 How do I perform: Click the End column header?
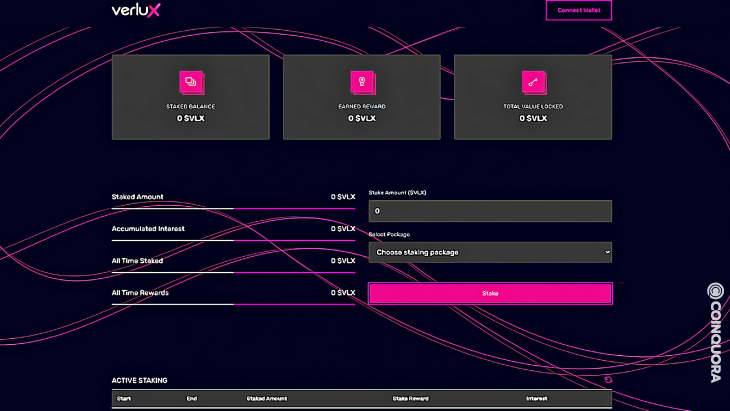(192, 398)
